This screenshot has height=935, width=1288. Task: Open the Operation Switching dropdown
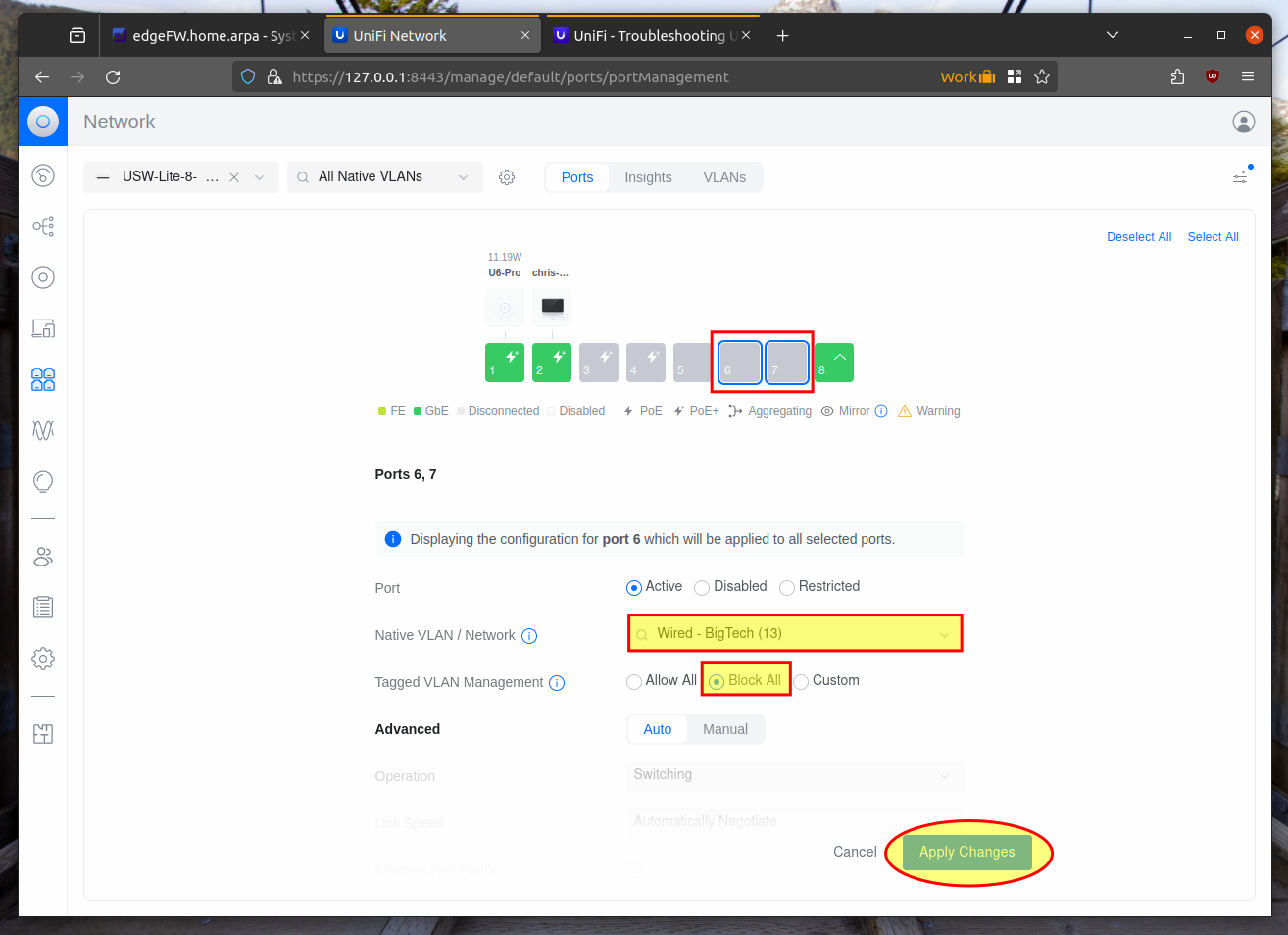tap(795, 775)
